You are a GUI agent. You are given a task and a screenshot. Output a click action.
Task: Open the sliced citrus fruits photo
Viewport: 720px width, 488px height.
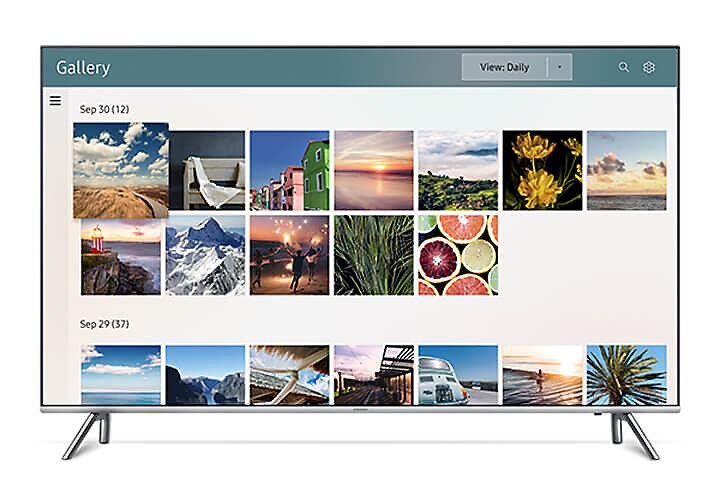[x=458, y=255]
